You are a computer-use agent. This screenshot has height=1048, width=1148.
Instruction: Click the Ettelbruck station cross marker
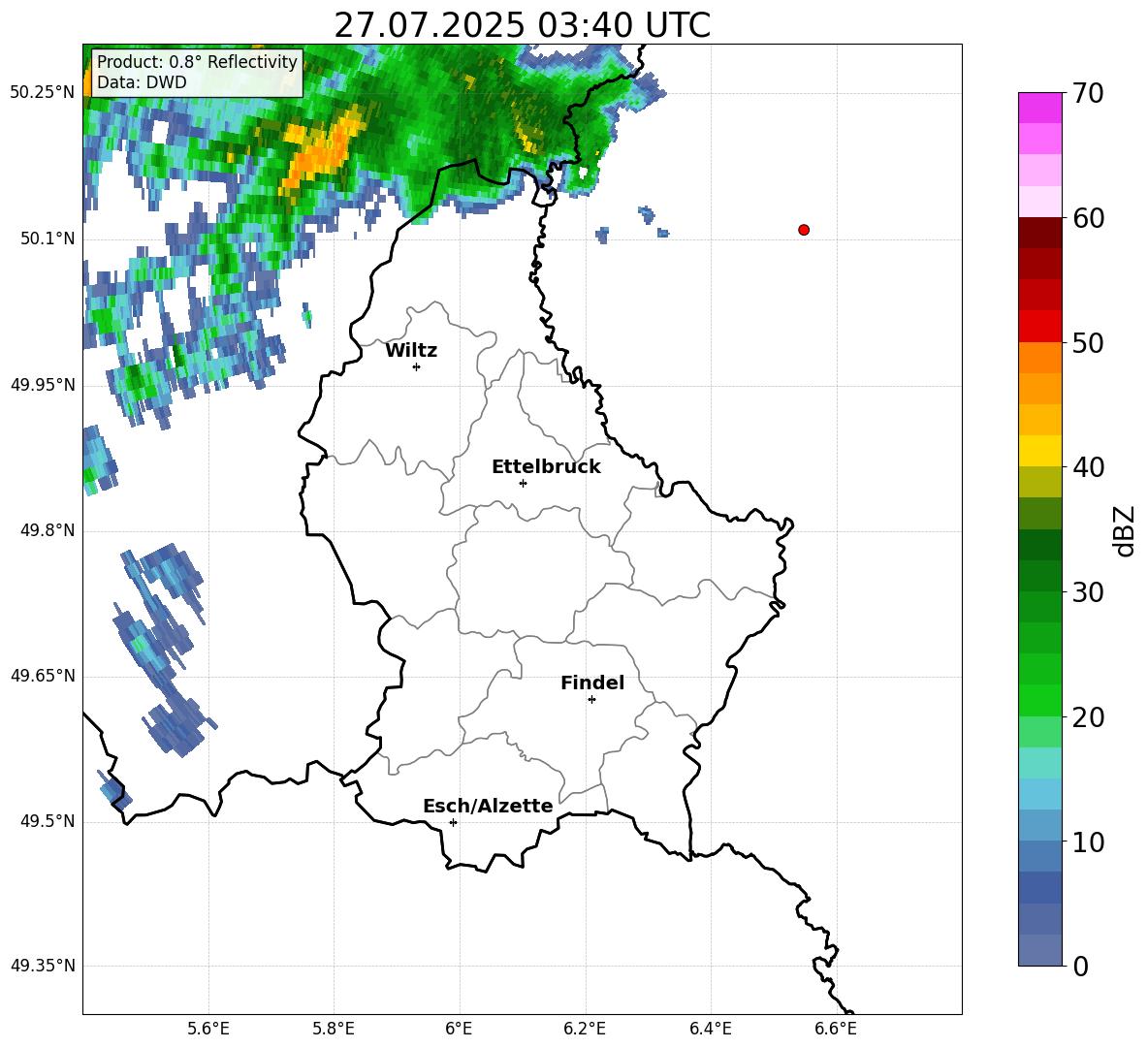pyautogui.click(x=523, y=483)
